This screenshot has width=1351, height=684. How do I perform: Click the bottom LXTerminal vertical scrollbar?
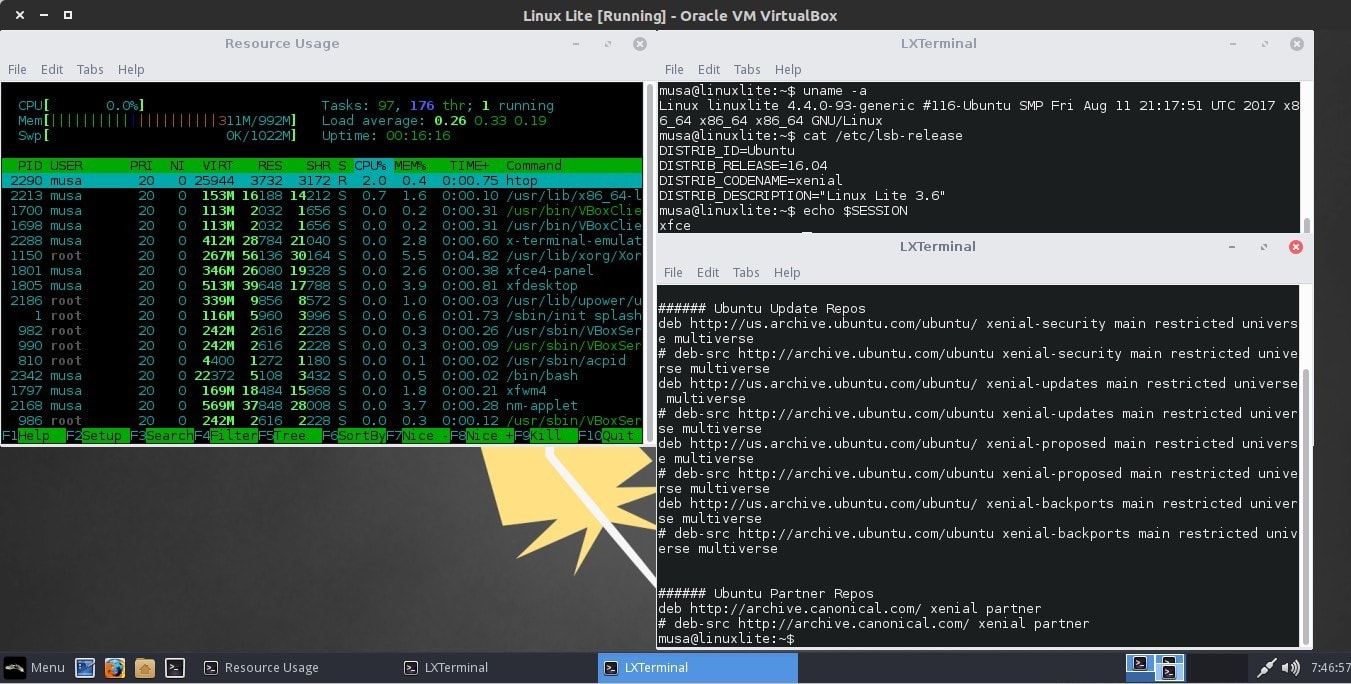pos(1305,500)
